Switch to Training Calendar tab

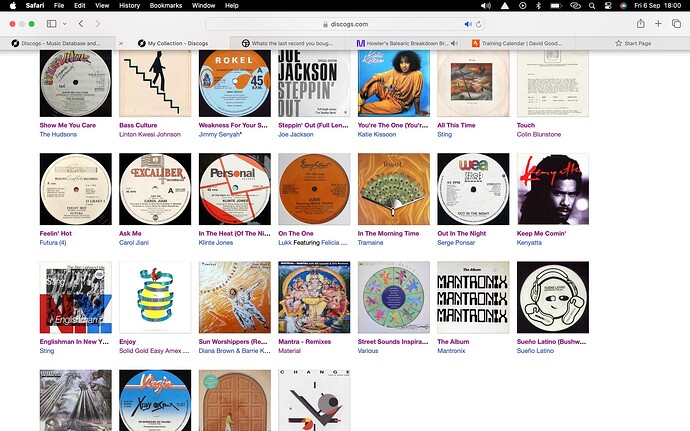pos(518,43)
